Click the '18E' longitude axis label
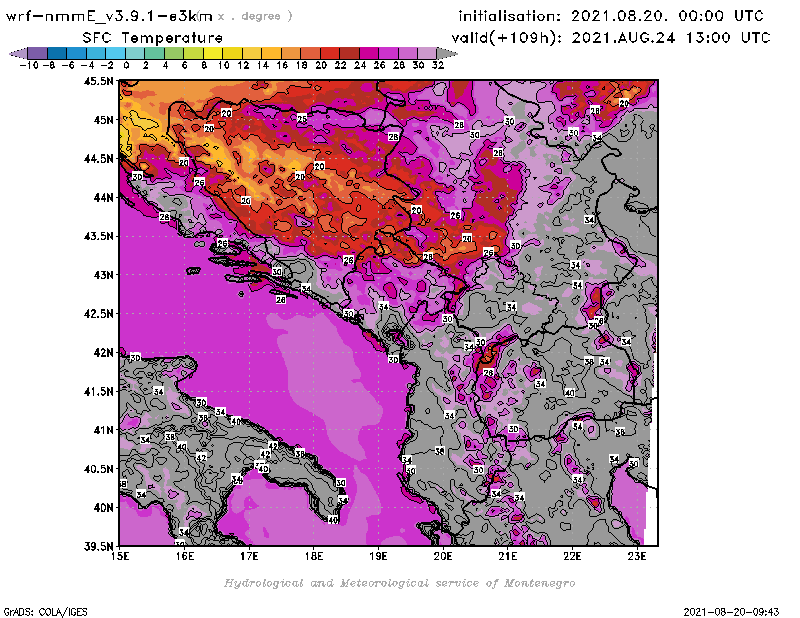The width and height of the screenshot is (800, 618). point(314,556)
